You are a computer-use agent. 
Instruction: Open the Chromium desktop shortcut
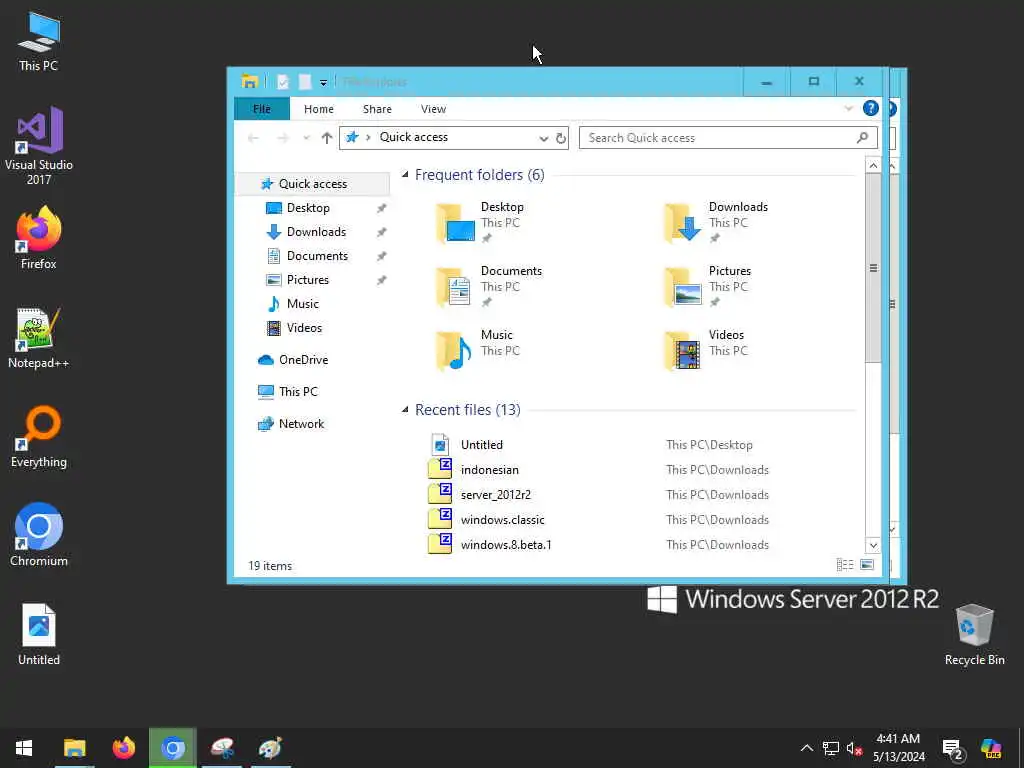pos(39,535)
